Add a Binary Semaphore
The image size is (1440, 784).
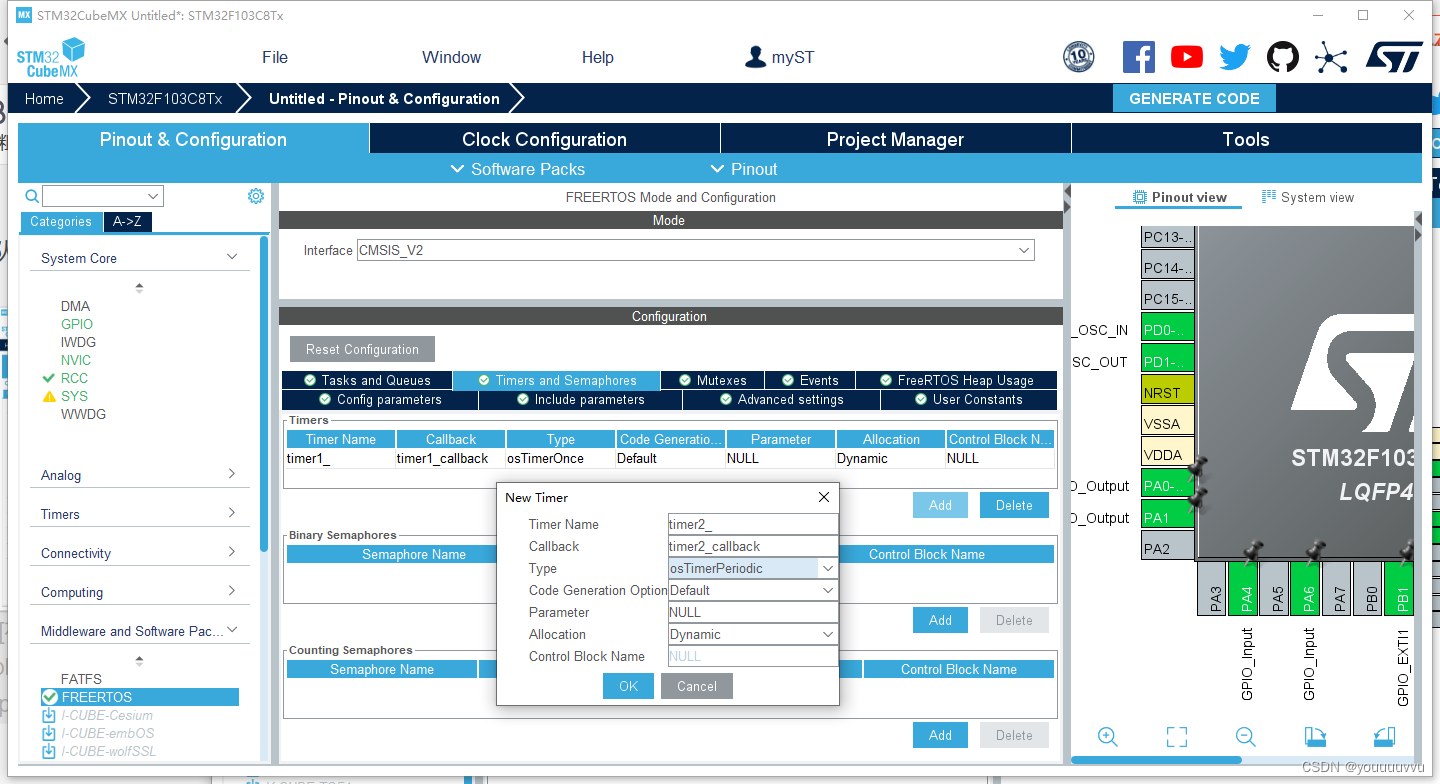(940, 620)
